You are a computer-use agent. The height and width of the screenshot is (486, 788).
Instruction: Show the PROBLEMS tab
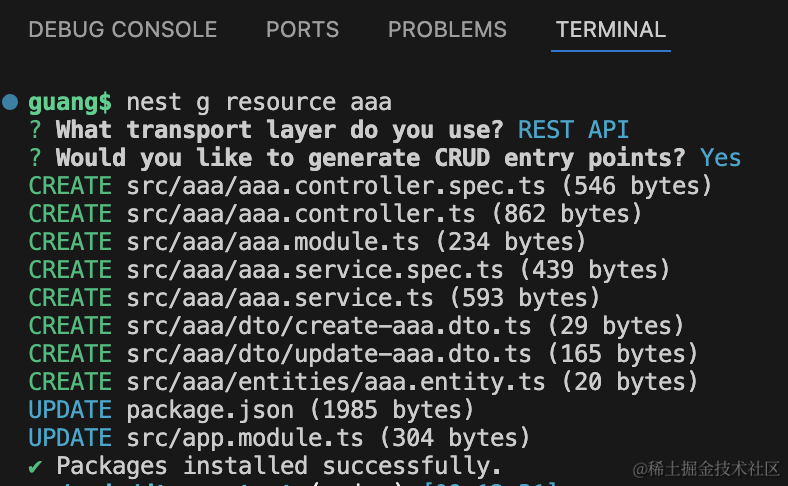point(447,30)
